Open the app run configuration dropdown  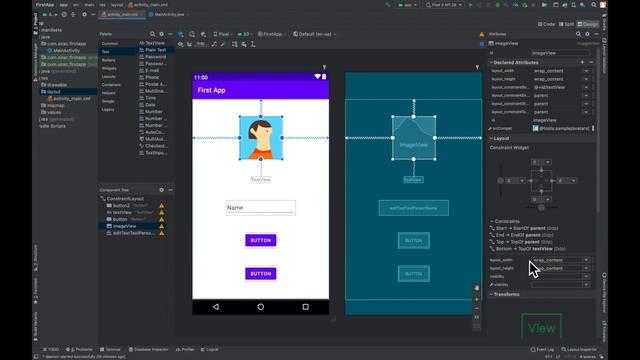click(x=407, y=5)
